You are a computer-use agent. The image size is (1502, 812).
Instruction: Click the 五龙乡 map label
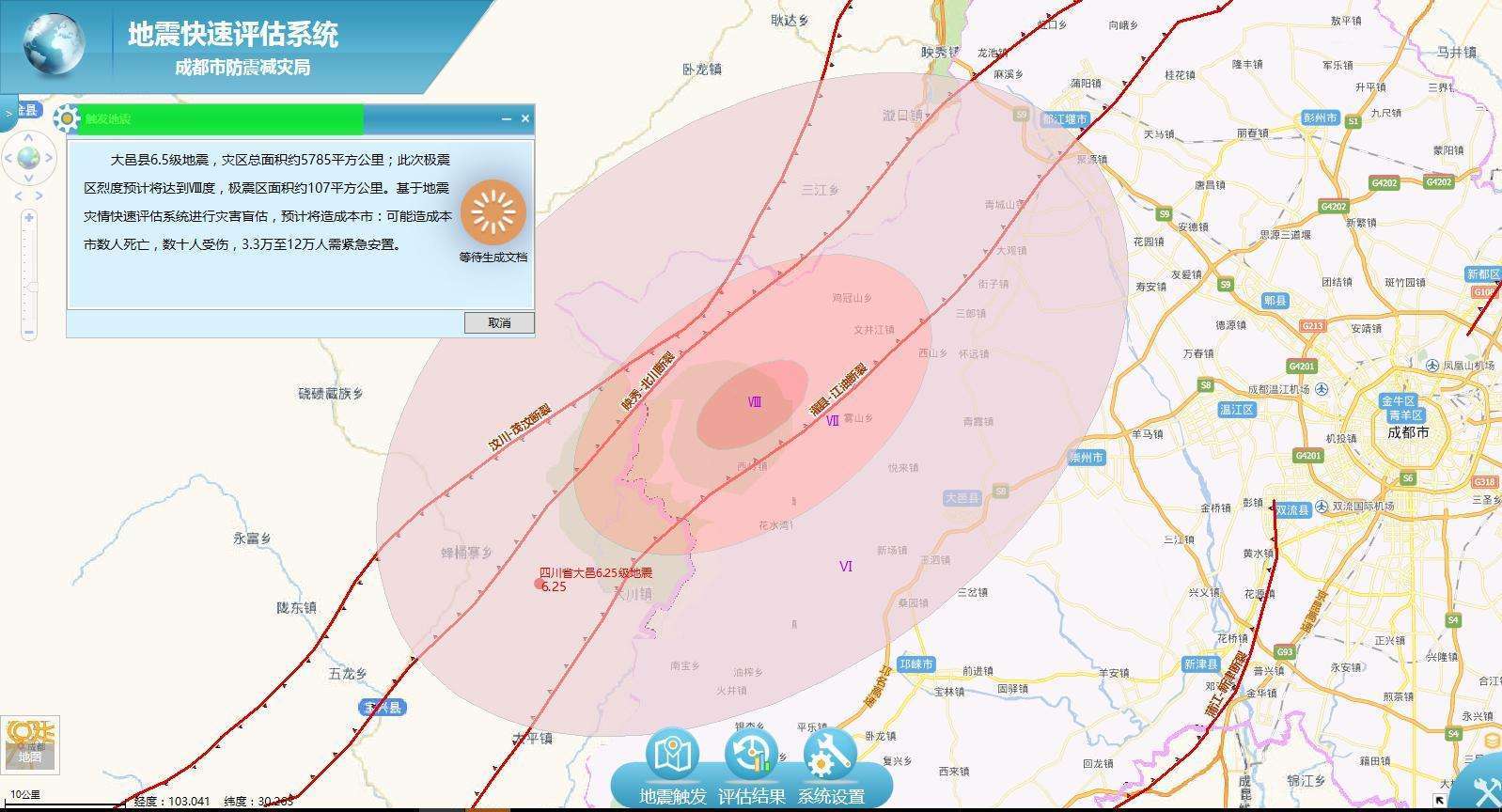(x=348, y=674)
